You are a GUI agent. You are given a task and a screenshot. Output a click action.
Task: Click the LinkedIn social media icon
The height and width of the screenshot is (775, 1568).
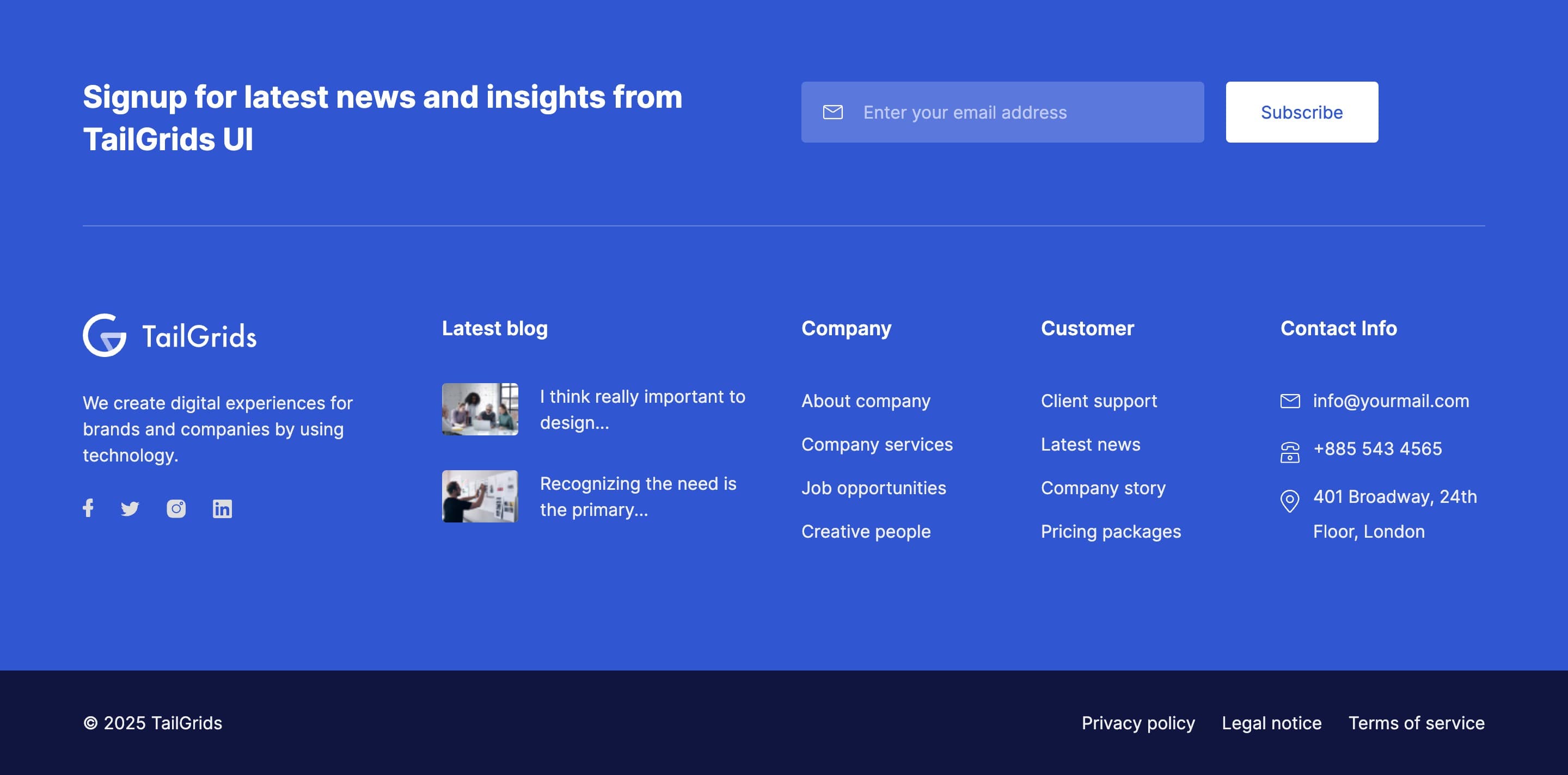coord(221,508)
